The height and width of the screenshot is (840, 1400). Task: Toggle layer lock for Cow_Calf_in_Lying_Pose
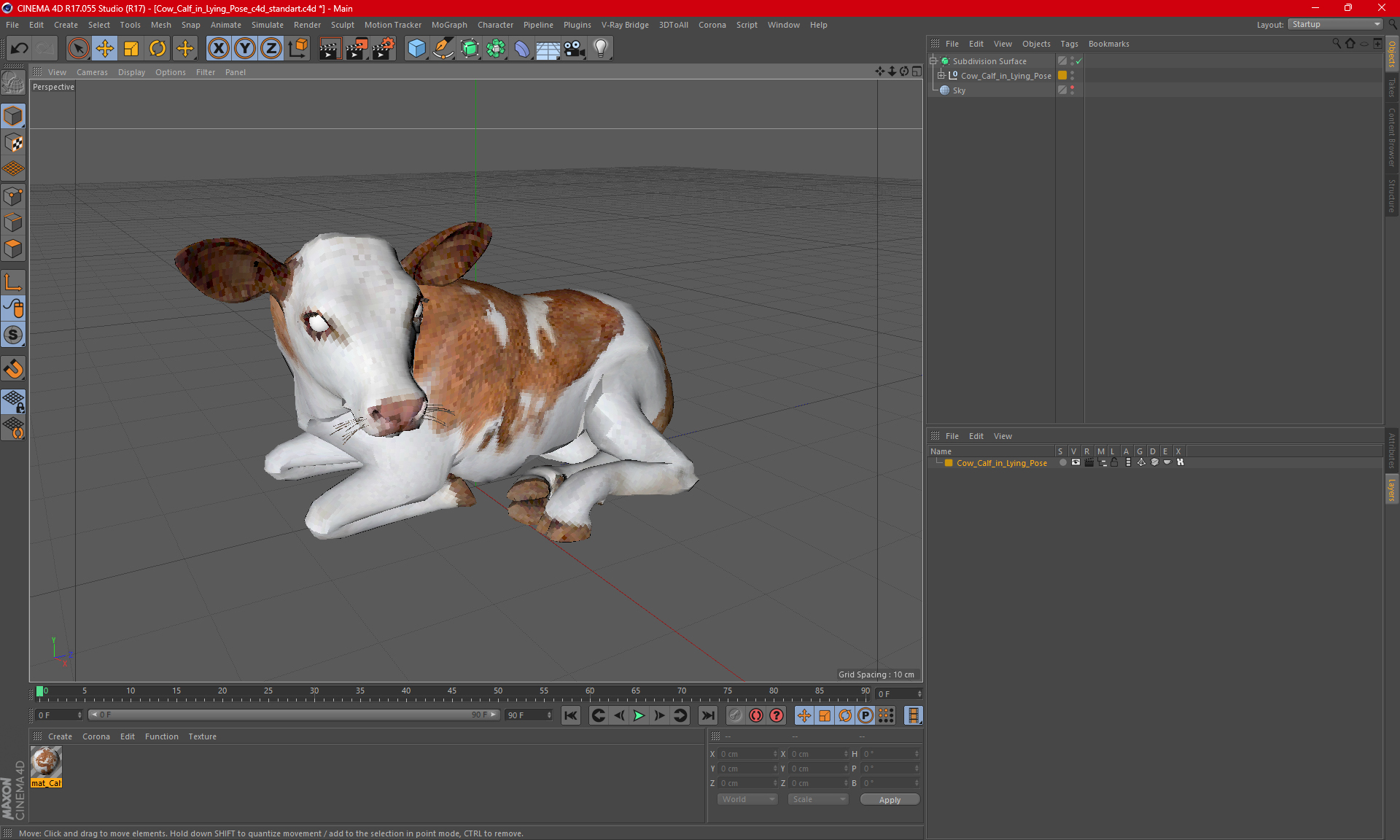(1114, 462)
